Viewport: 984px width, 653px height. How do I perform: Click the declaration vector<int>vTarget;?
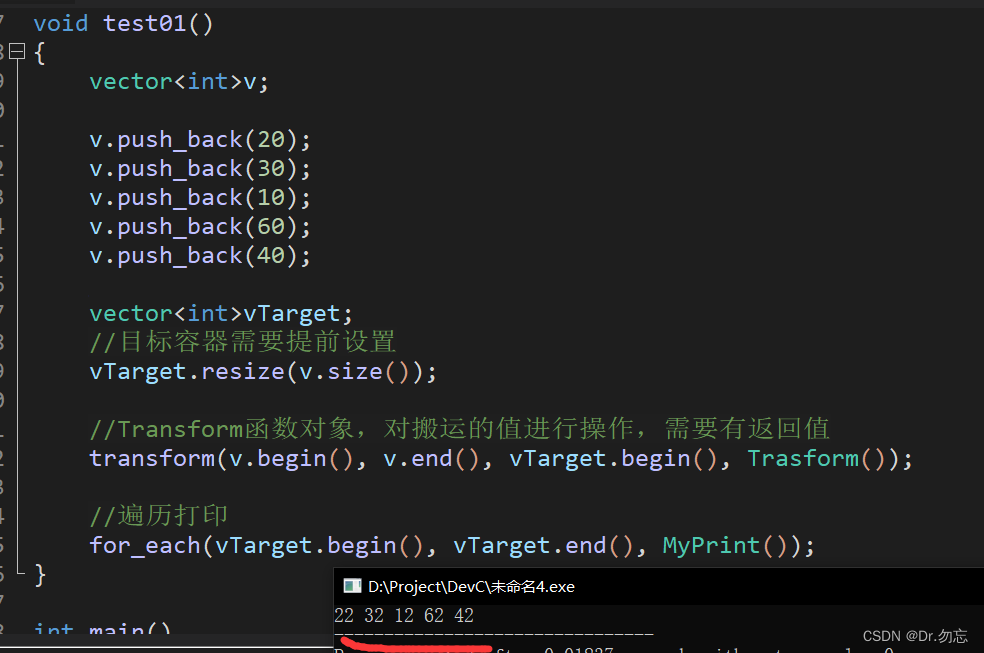(221, 313)
